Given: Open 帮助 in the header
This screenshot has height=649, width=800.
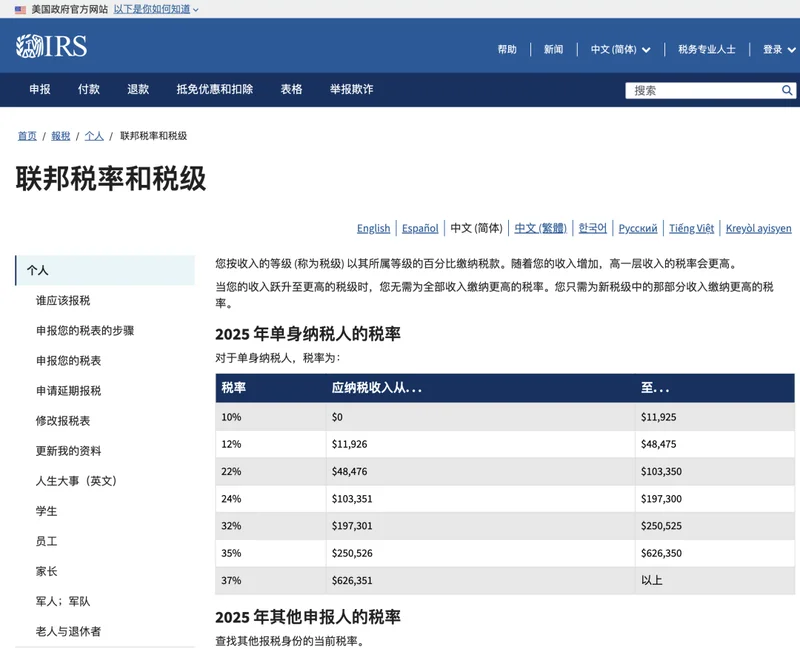Looking at the screenshot, I should point(507,49).
